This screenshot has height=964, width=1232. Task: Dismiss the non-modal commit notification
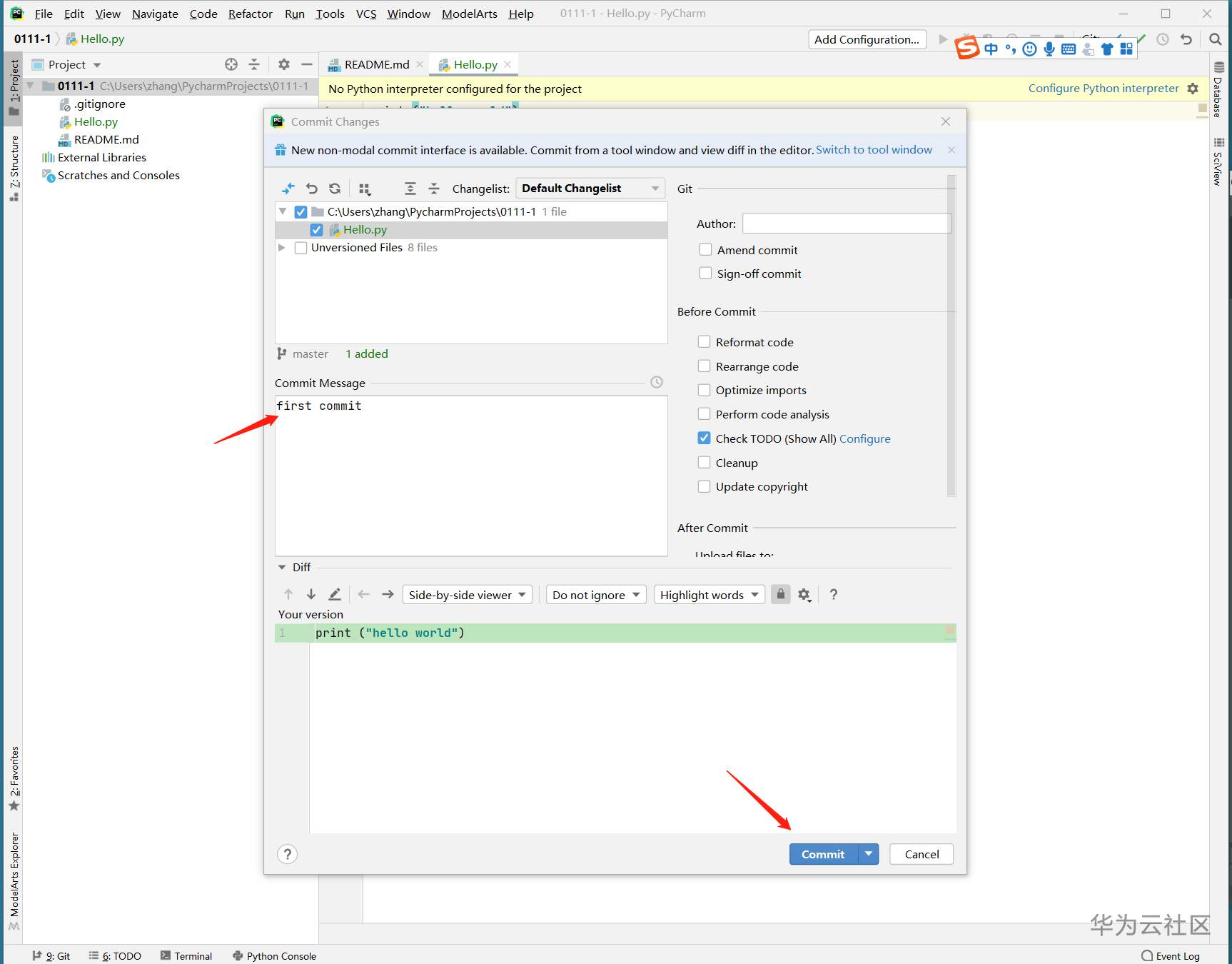[951, 150]
